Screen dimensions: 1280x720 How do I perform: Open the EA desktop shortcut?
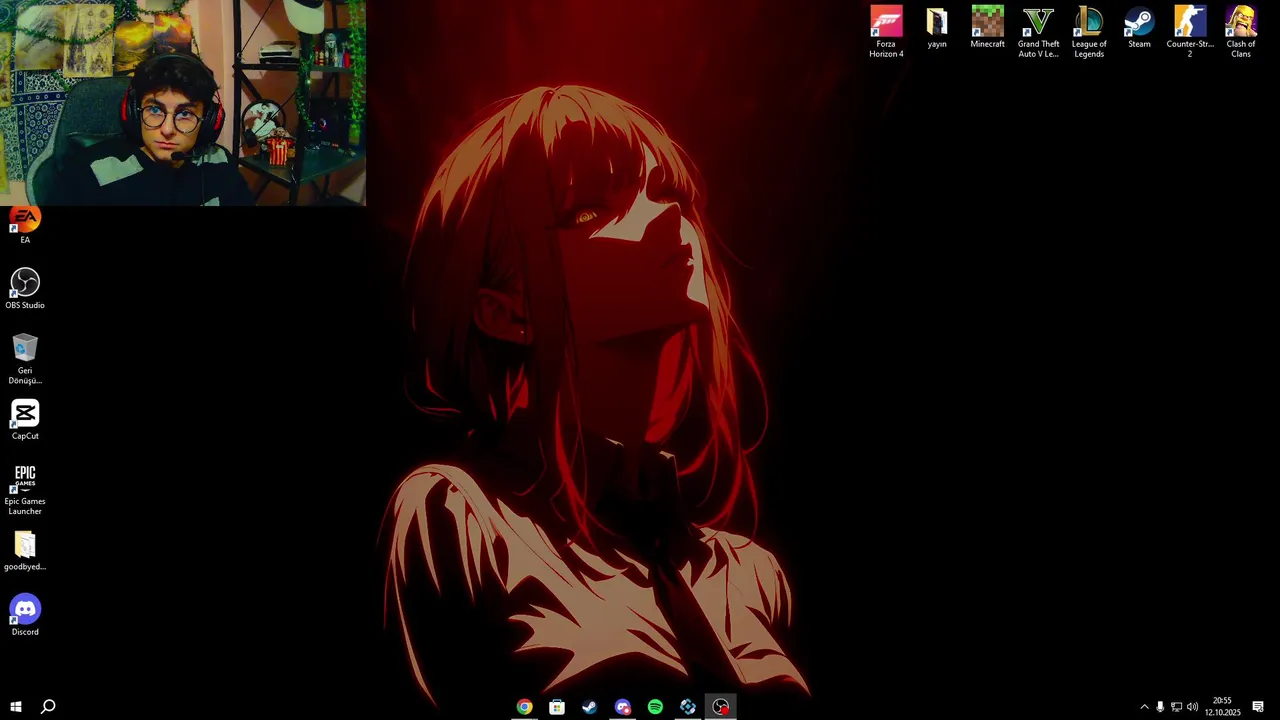[x=25, y=225]
